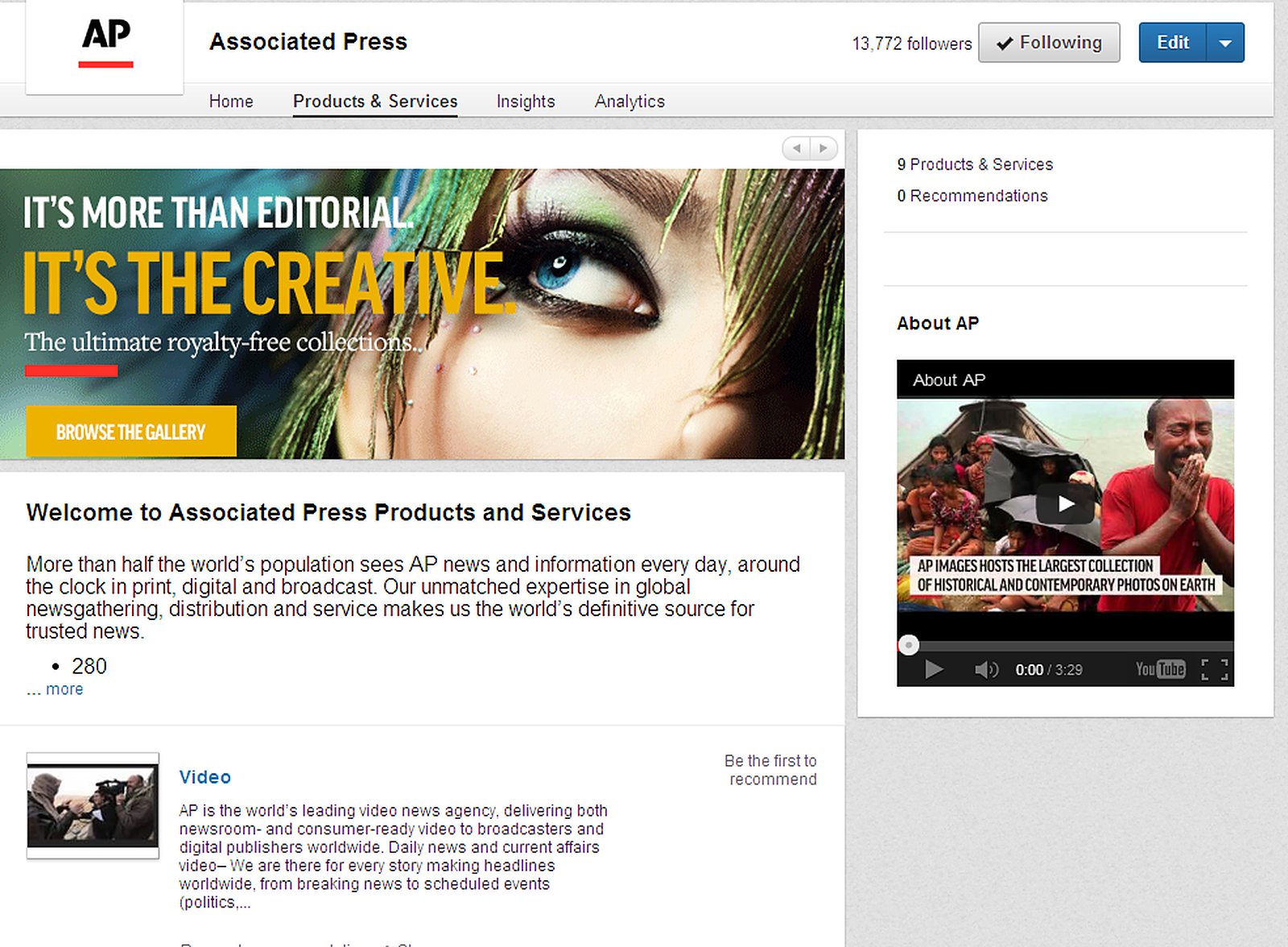Click 13,772 followers count

coord(912,43)
